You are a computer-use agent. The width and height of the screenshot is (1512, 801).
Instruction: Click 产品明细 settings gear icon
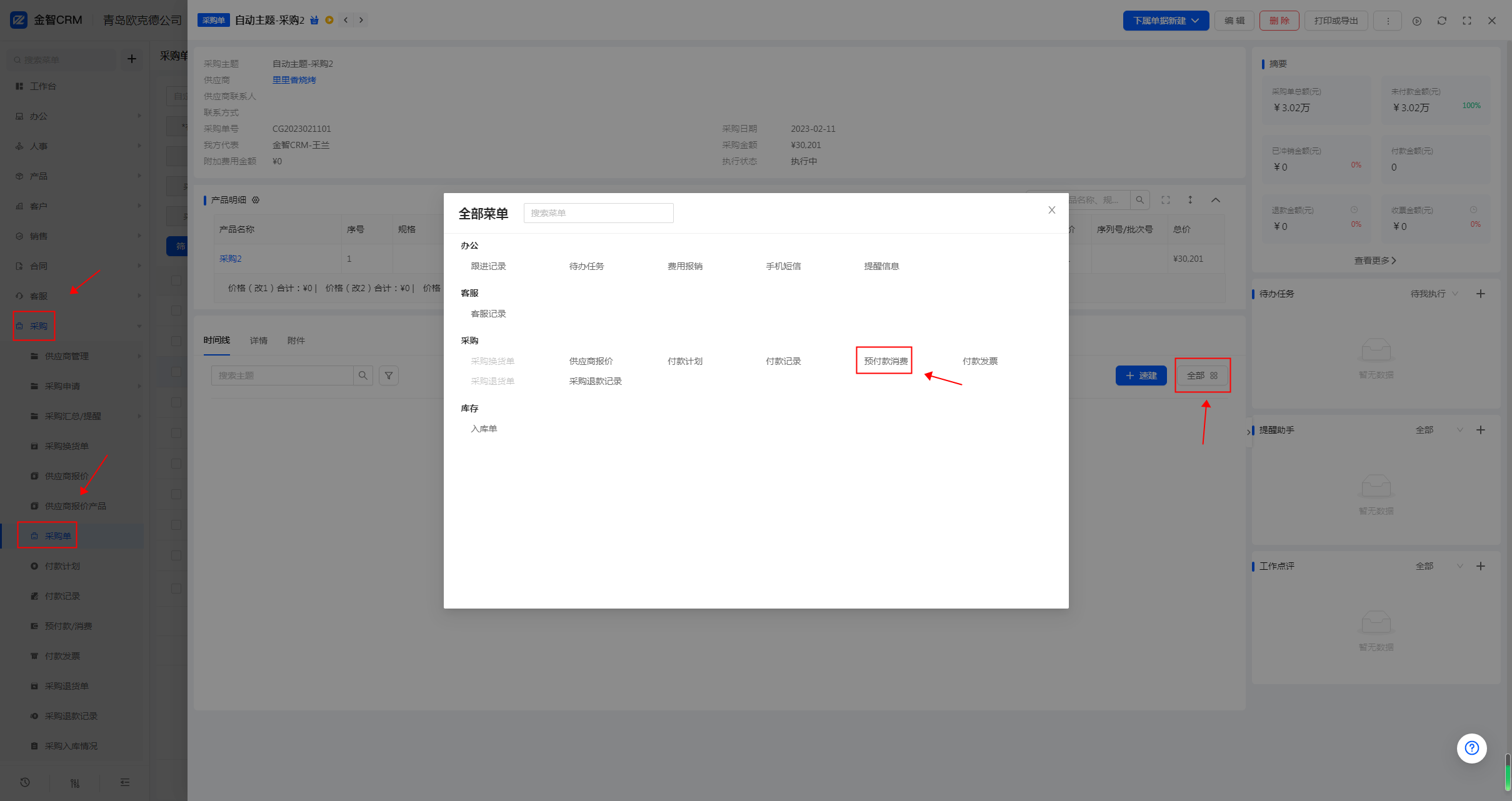tap(256, 200)
